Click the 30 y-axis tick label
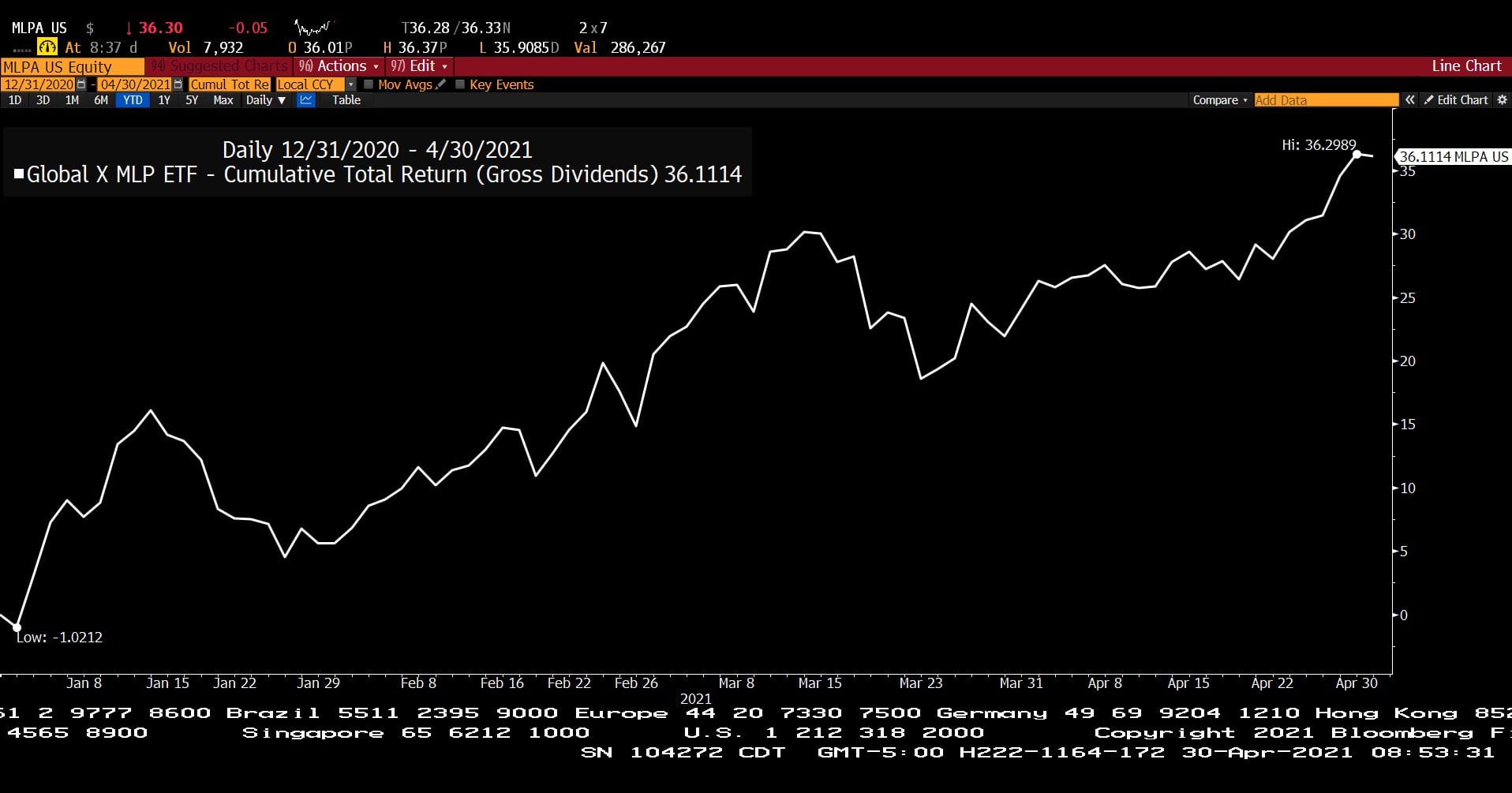 click(1408, 234)
